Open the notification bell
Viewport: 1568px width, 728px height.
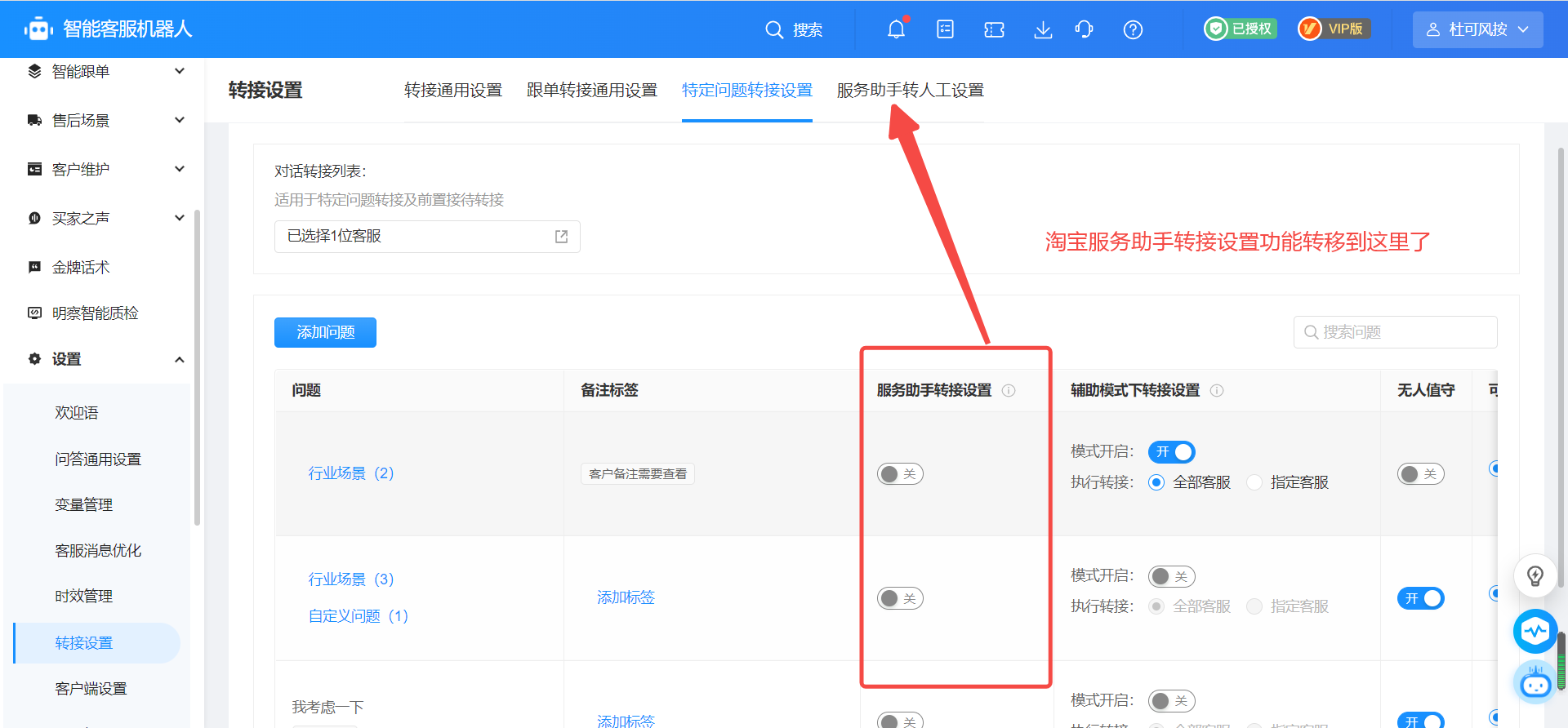point(897,29)
